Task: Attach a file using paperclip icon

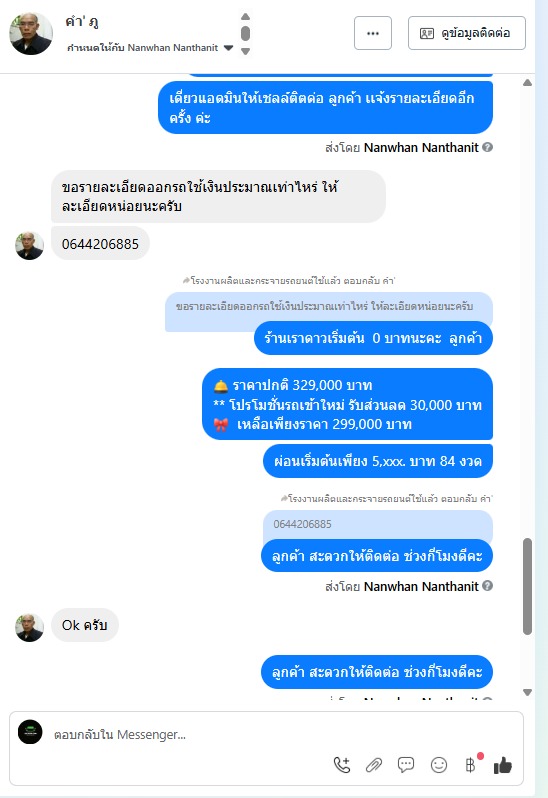Action: pyautogui.click(x=374, y=764)
